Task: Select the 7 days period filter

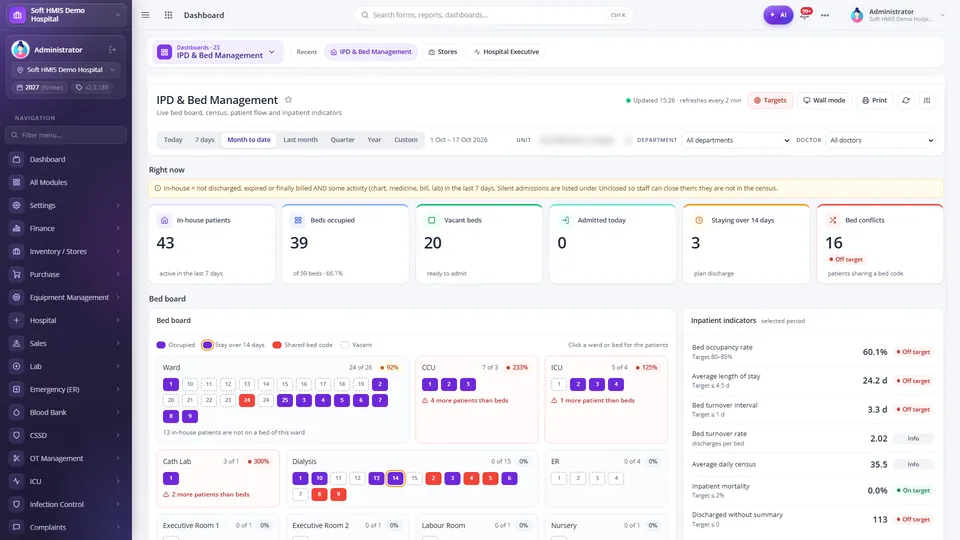Action: point(204,140)
